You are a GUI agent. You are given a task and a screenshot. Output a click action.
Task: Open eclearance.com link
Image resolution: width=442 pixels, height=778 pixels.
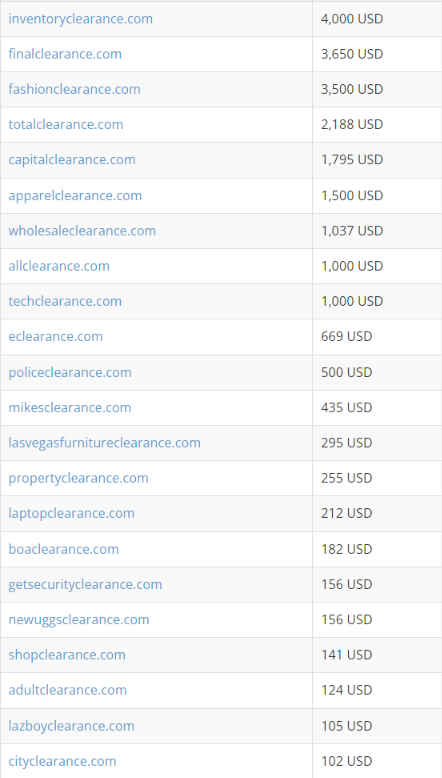56,336
